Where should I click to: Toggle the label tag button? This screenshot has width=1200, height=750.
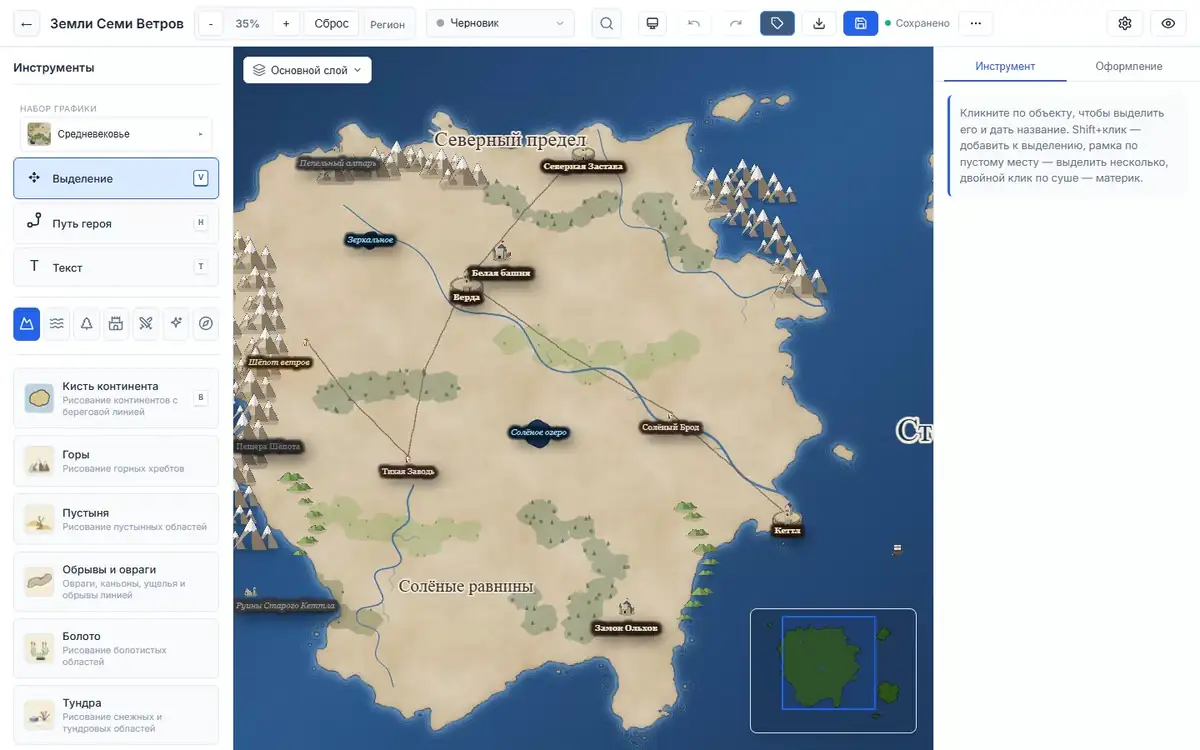777,23
